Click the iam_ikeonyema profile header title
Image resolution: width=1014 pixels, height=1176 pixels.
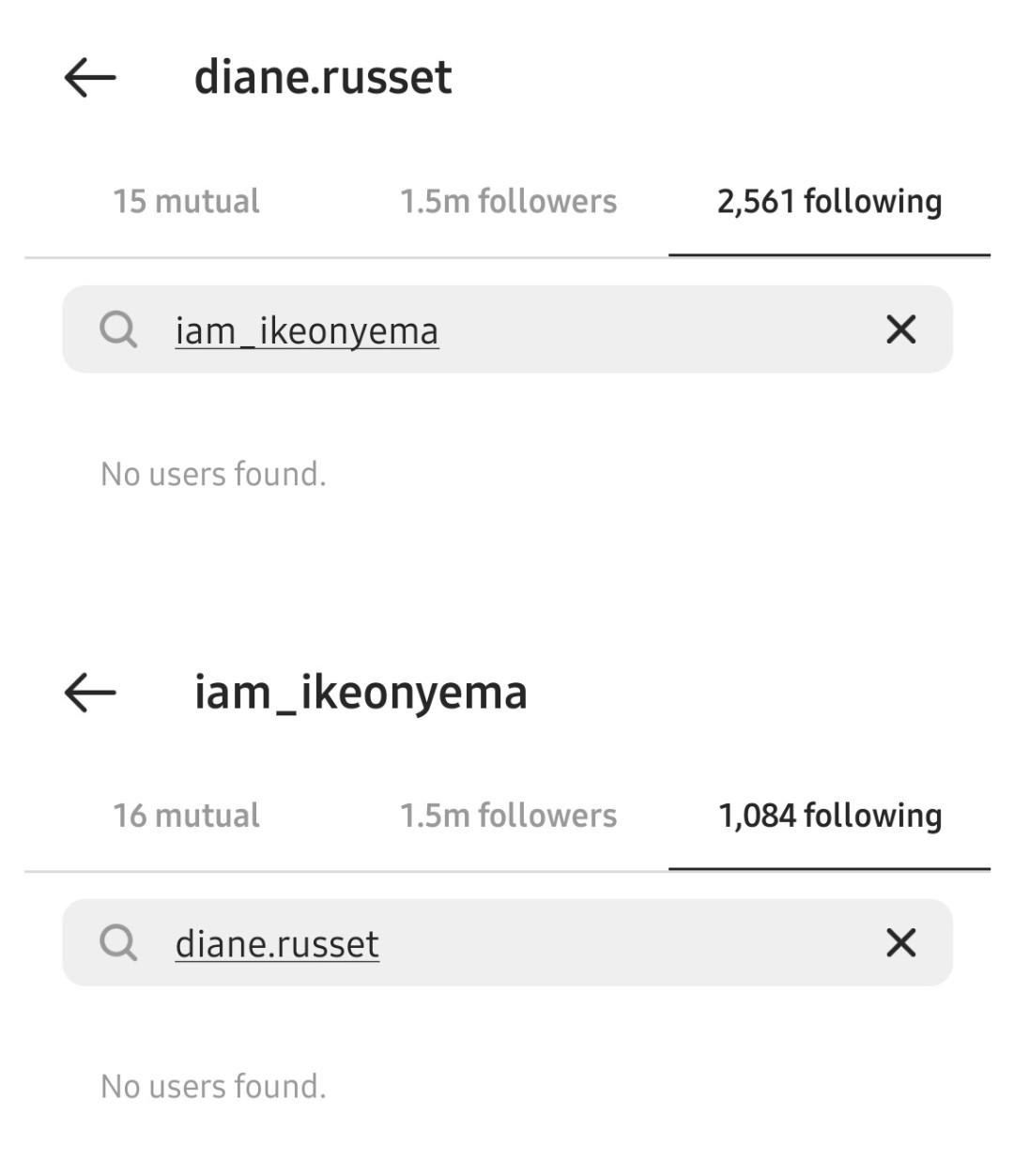coord(361,693)
